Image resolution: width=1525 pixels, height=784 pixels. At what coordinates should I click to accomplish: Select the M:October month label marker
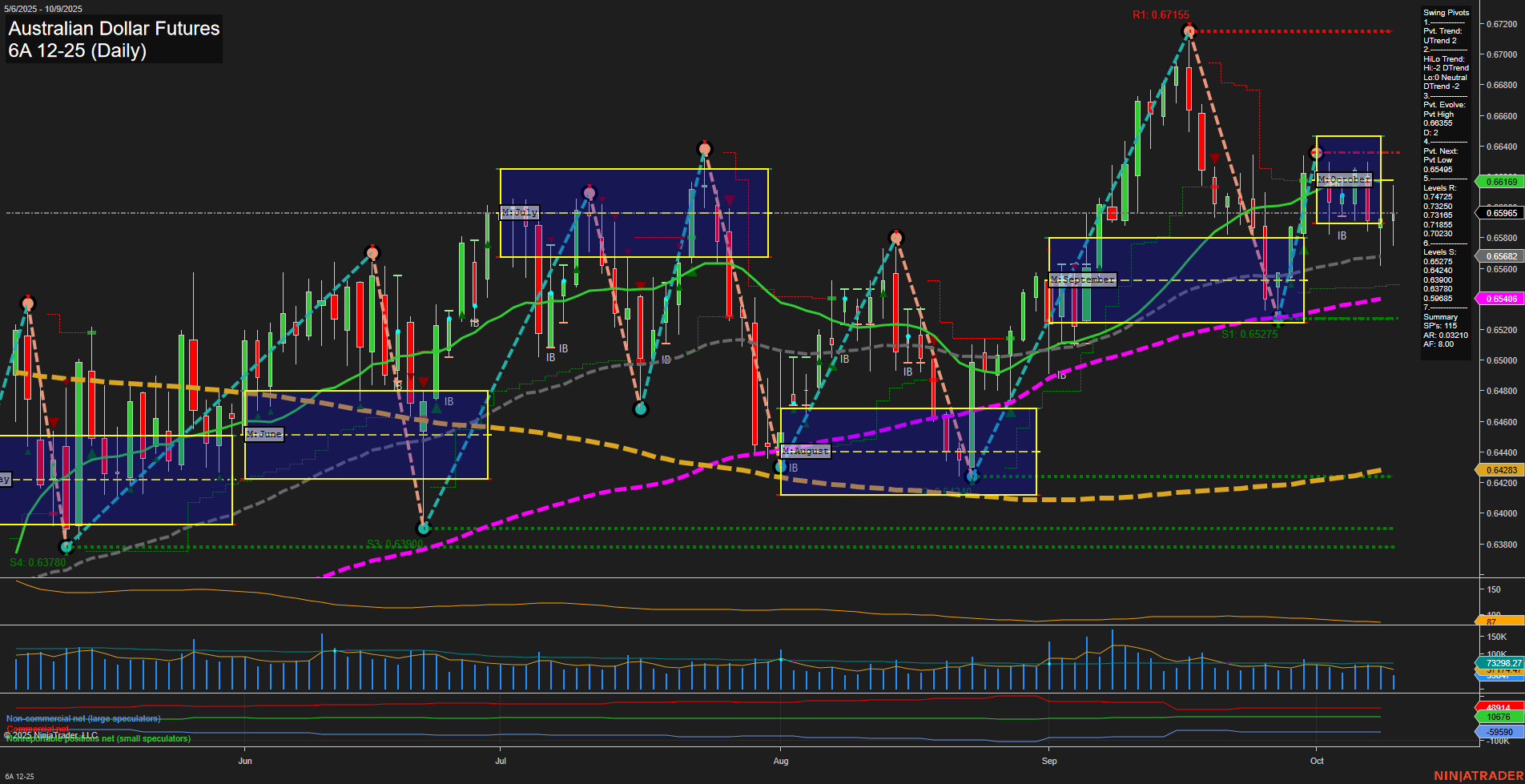(1343, 180)
